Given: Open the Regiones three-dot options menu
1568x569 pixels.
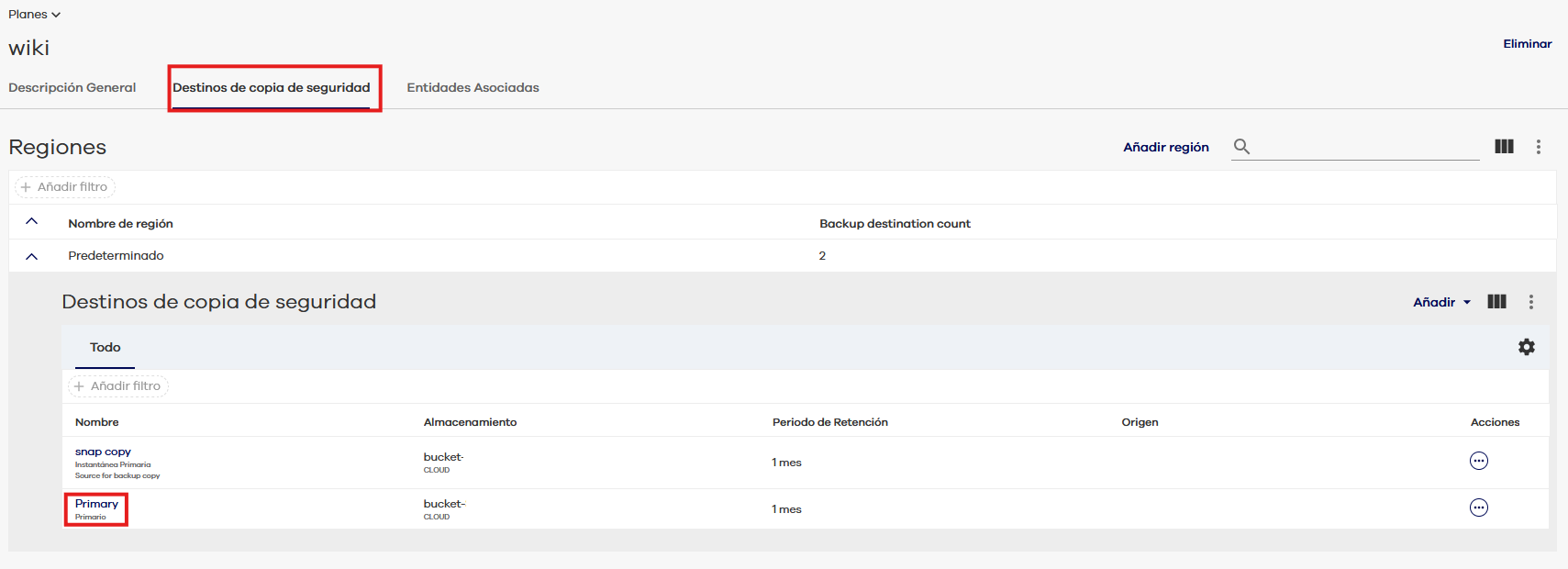Looking at the screenshot, I should pos(1539,147).
